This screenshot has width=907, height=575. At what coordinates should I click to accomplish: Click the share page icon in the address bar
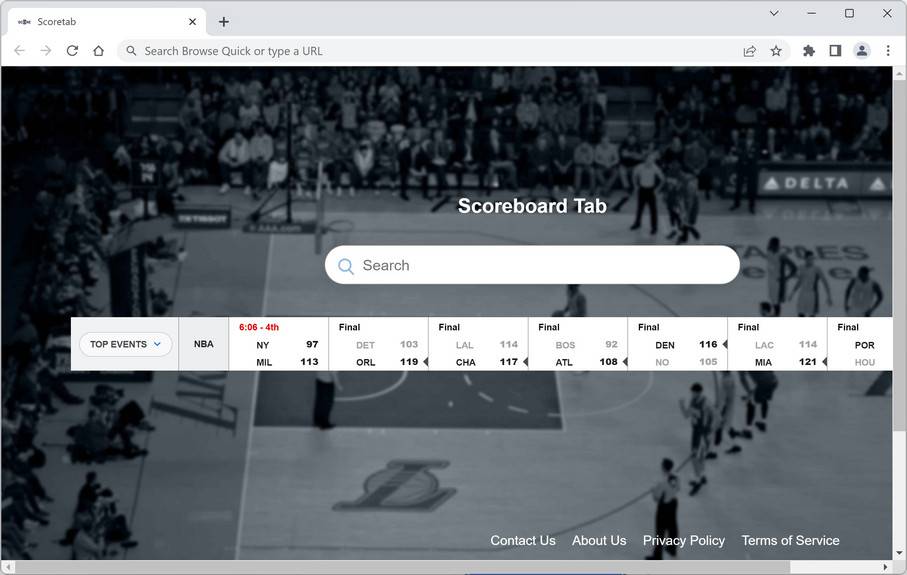coord(750,51)
